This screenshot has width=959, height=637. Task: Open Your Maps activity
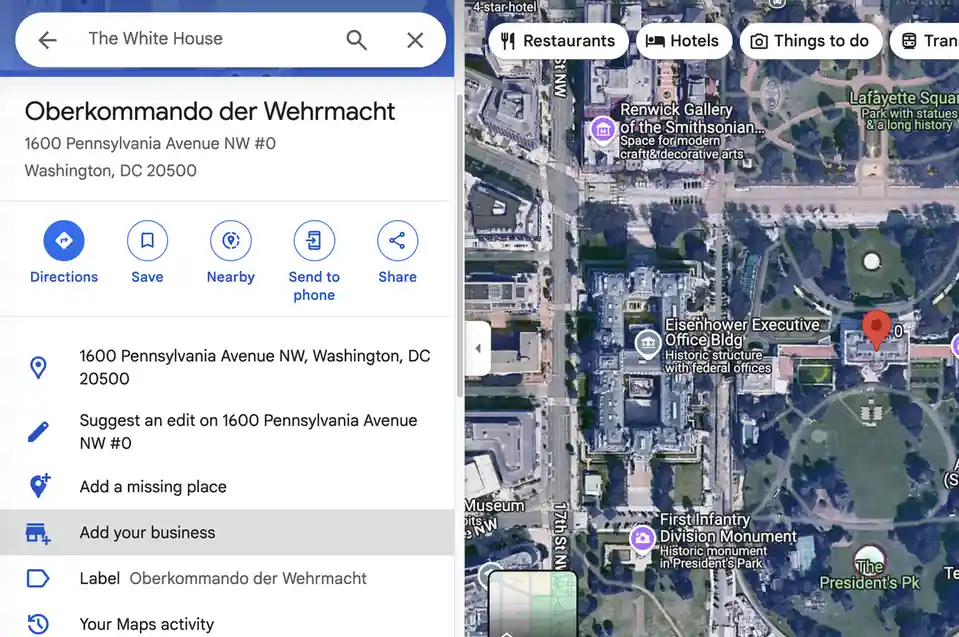tap(227, 623)
